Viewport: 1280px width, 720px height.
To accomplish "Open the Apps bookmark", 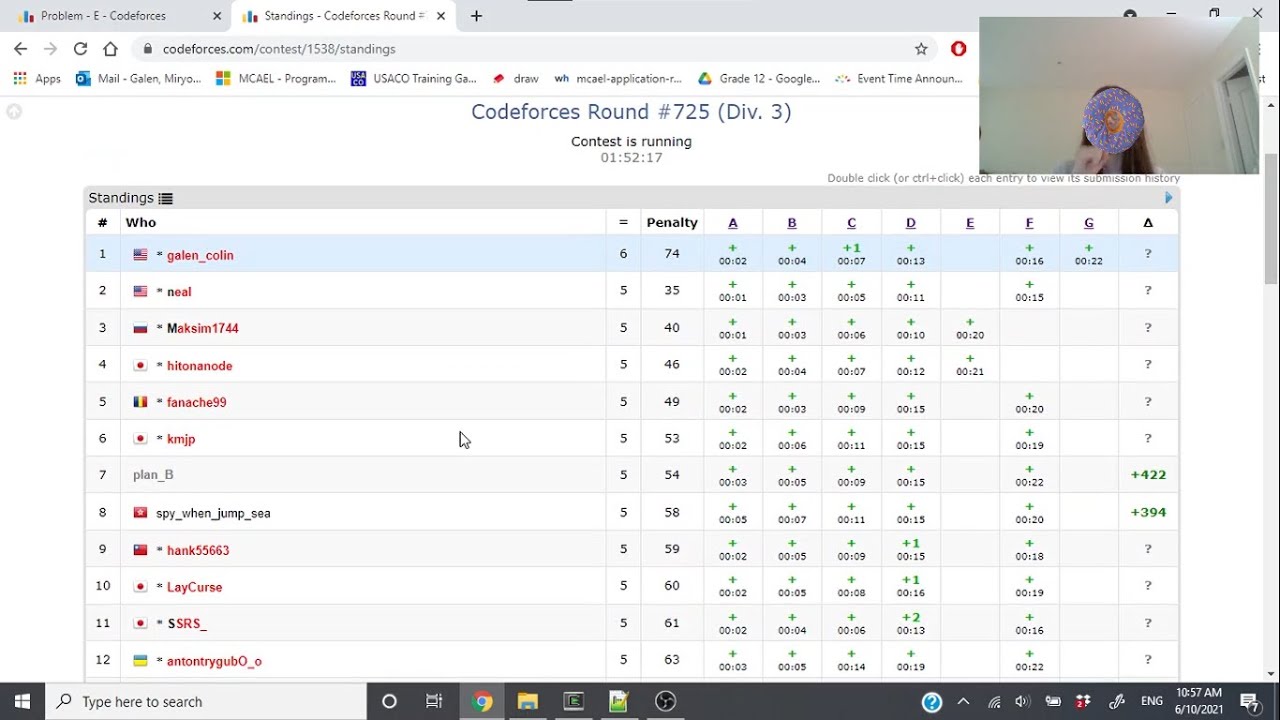I will (37, 78).
